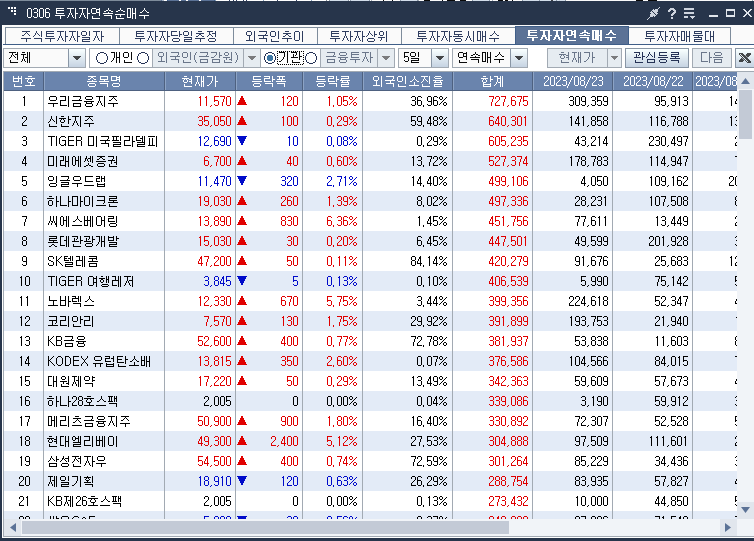Open the 연속매수 dropdown
This screenshot has height=541, width=754.
point(518,58)
